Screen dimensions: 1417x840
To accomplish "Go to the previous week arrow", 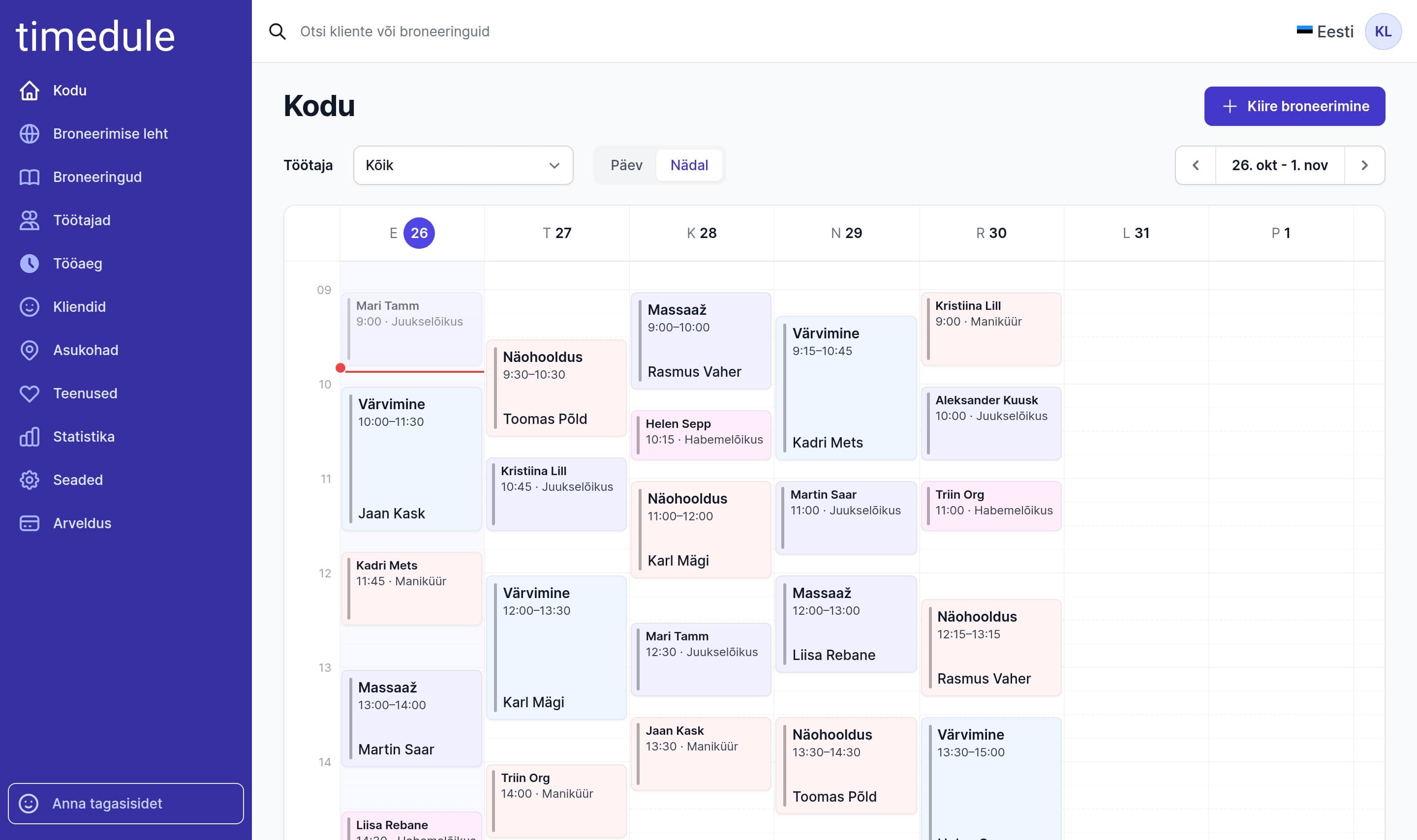I will (1196, 165).
